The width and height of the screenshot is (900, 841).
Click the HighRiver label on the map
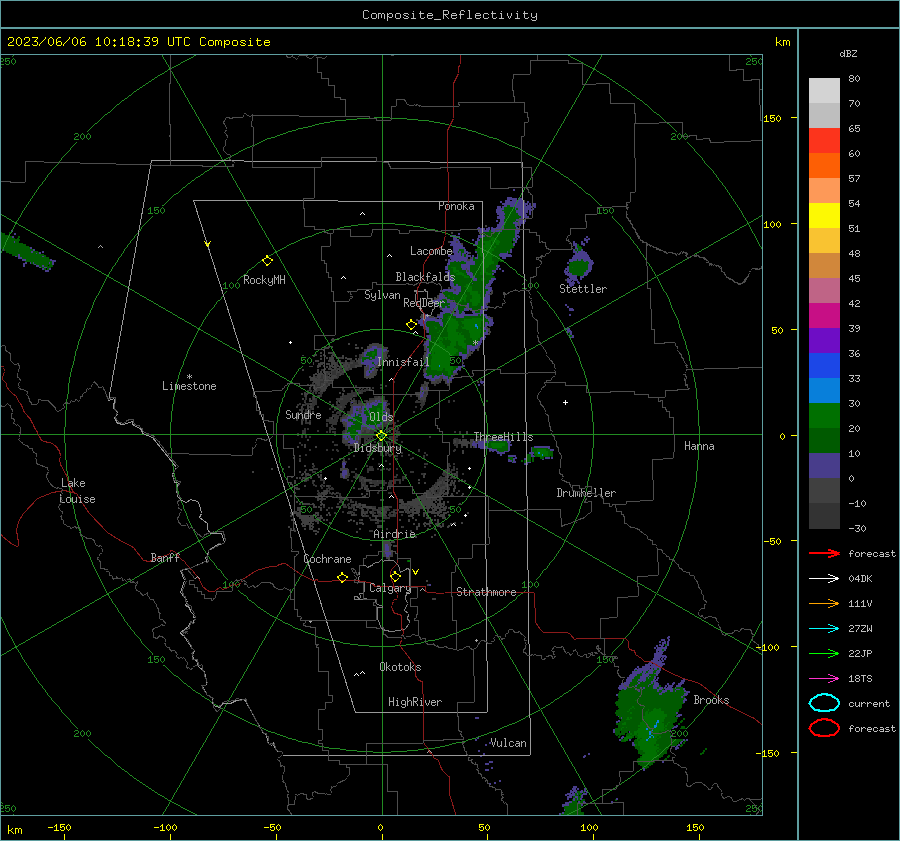(x=415, y=702)
